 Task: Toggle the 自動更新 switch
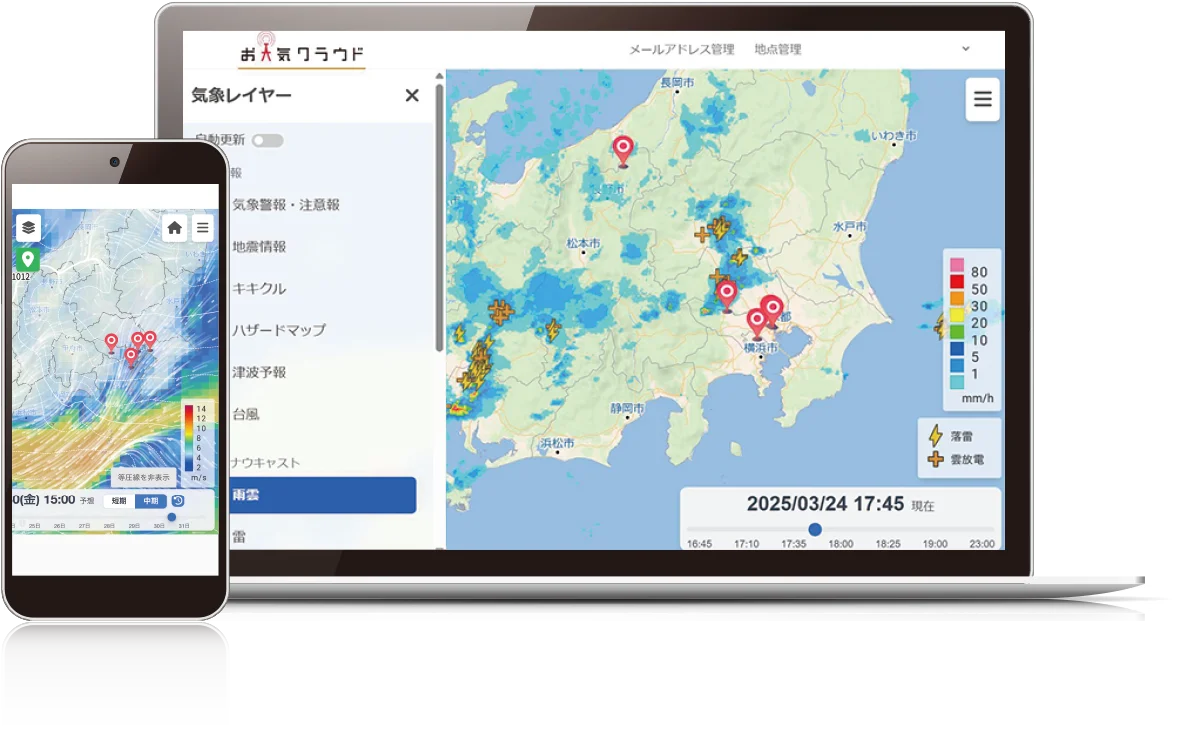267,141
